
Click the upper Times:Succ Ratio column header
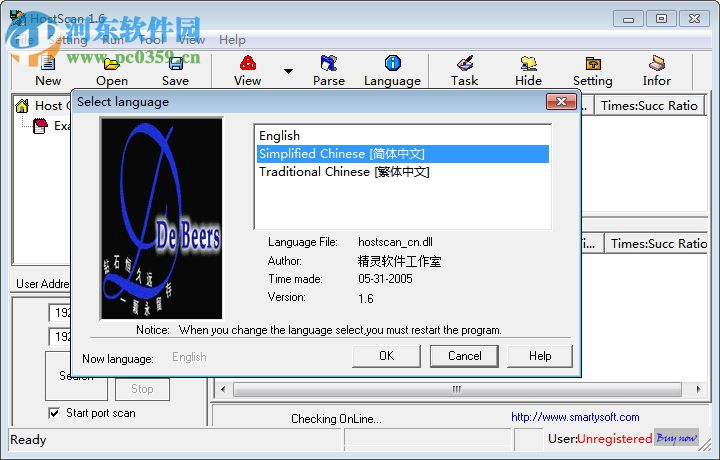click(x=649, y=106)
